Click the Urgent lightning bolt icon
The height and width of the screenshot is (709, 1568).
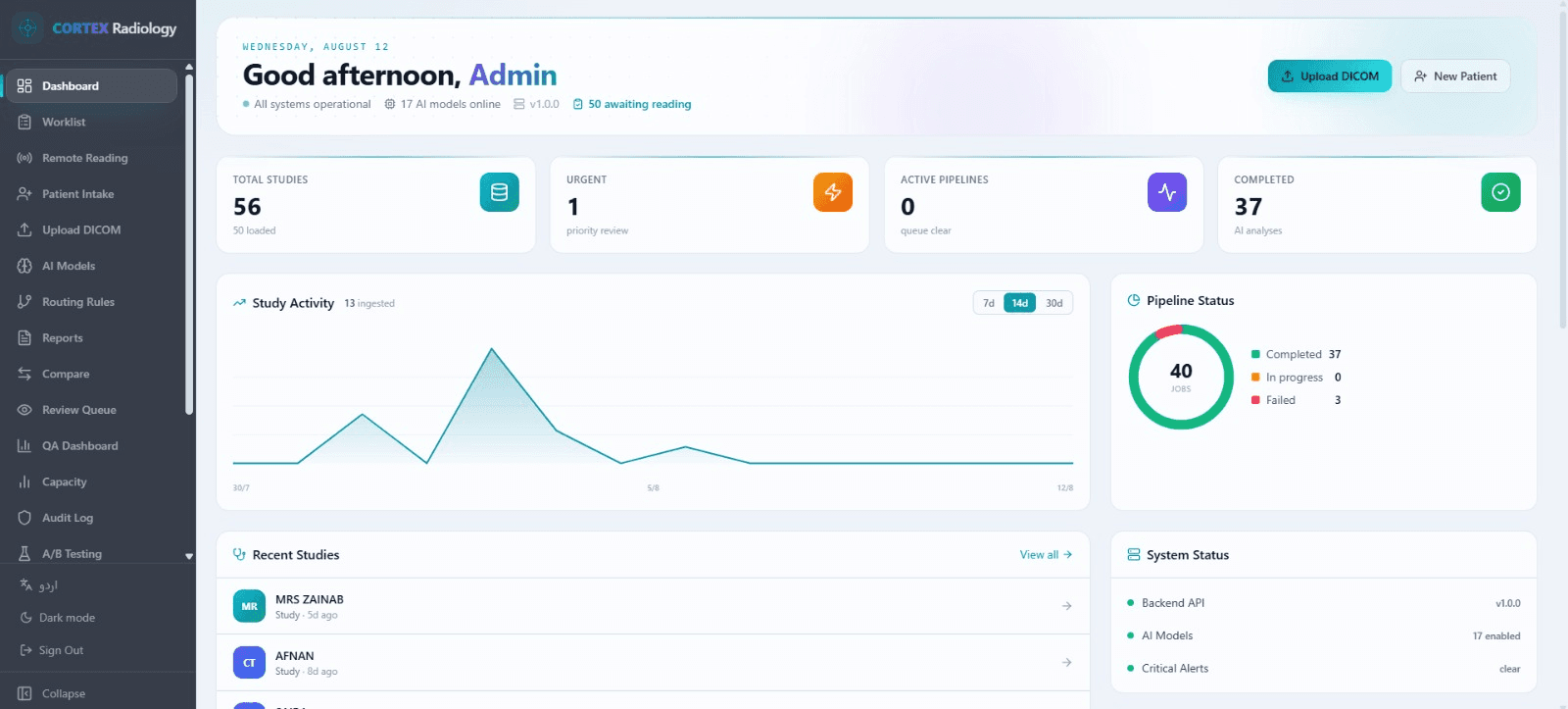click(x=833, y=192)
